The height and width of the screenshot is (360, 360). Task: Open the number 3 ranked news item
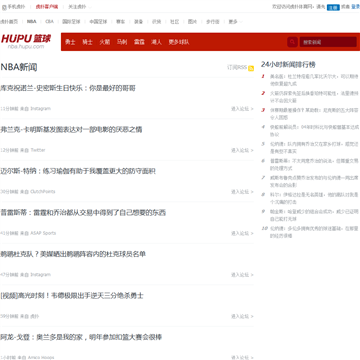coord(314,114)
